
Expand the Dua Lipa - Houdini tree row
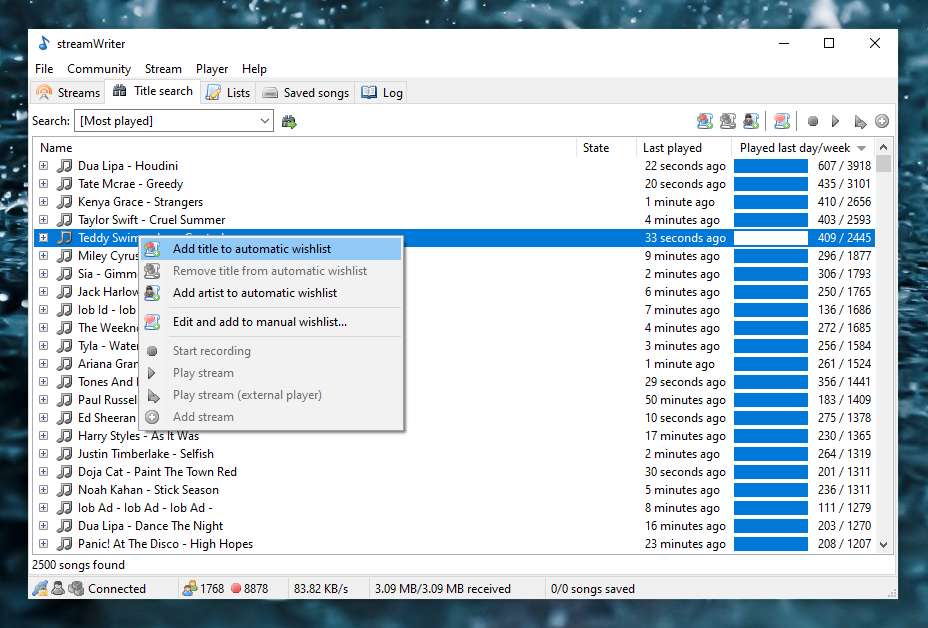point(44,166)
